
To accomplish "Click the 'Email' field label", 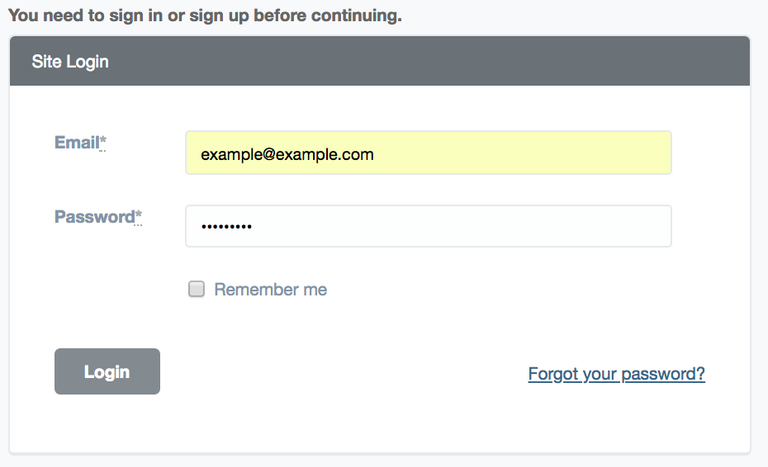I will click(76, 143).
